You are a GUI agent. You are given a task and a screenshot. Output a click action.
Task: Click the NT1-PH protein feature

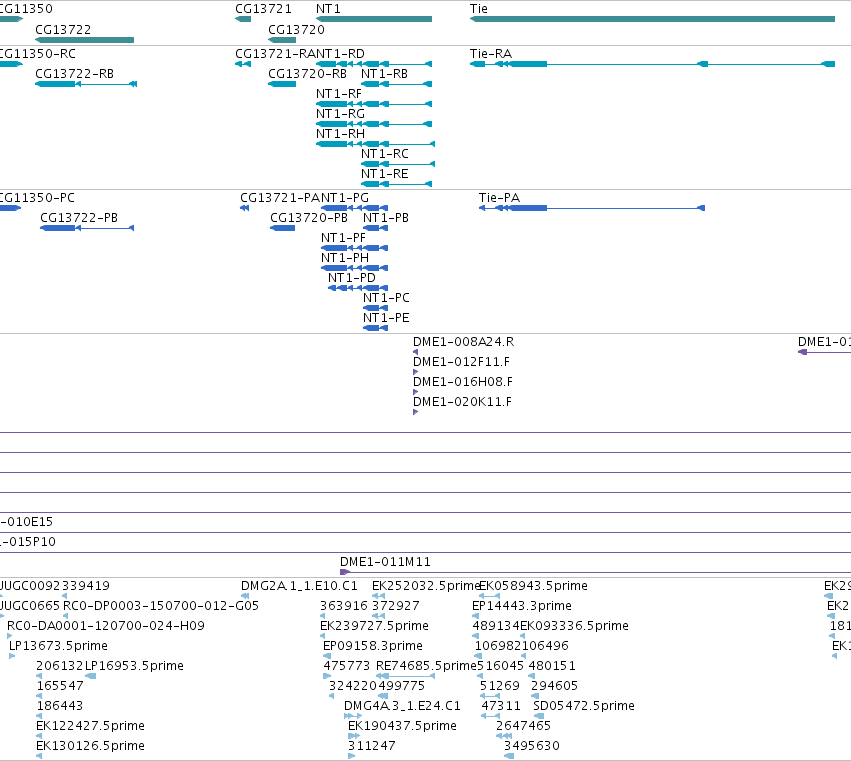click(354, 268)
